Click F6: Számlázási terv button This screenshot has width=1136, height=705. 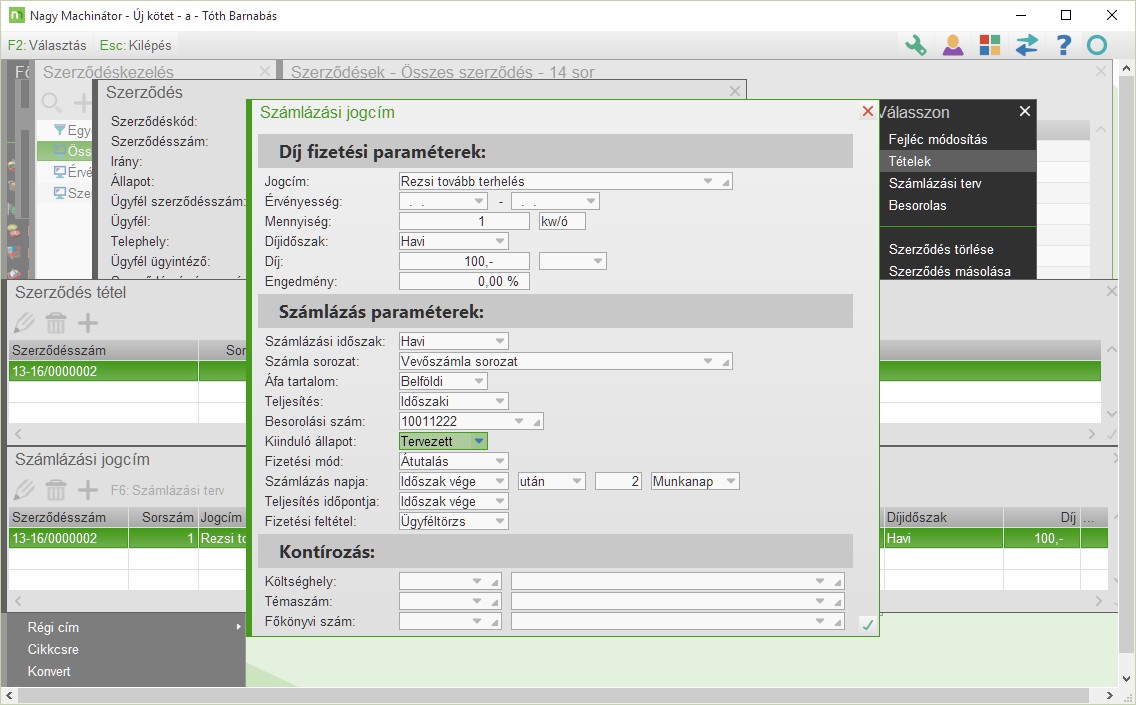(167, 491)
